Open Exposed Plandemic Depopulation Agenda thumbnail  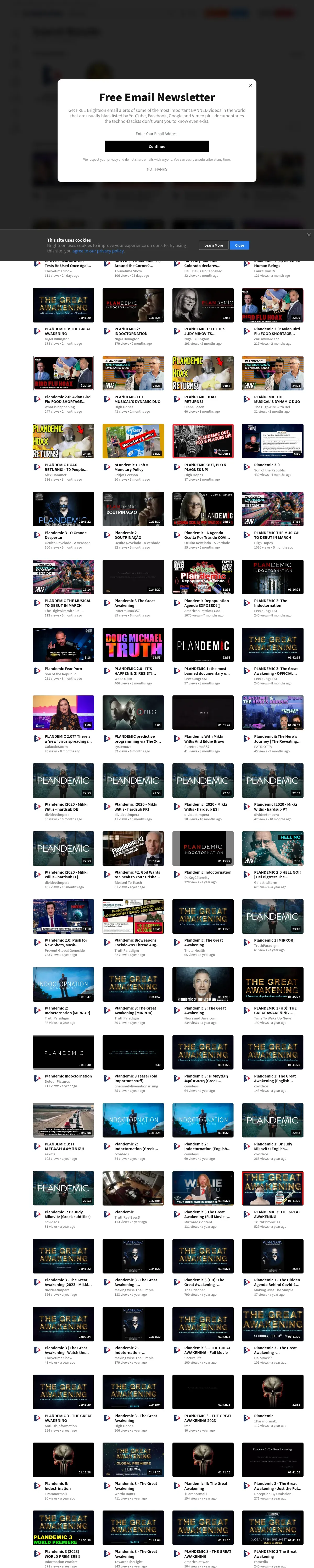(x=203, y=577)
